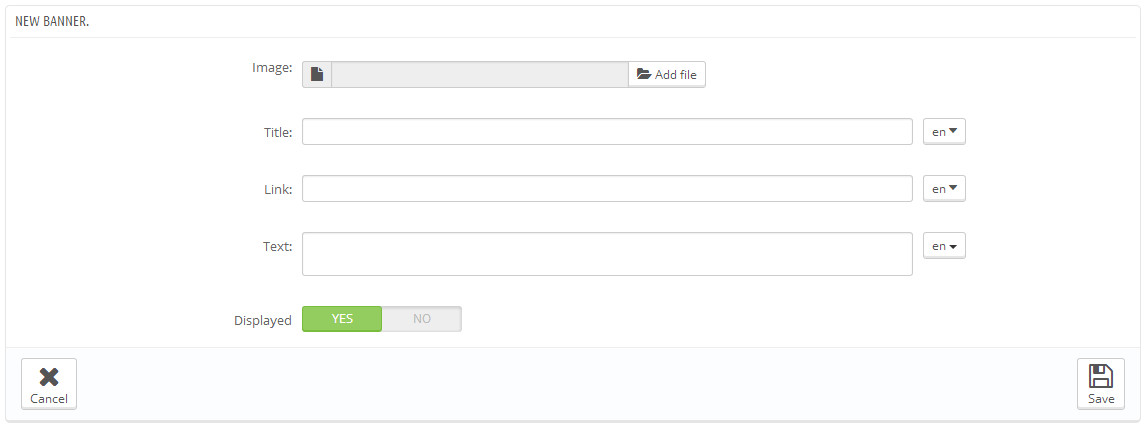This screenshot has height=427, width=1145.
Task: Click inside the Text textarea
Action: coord(607,254)
